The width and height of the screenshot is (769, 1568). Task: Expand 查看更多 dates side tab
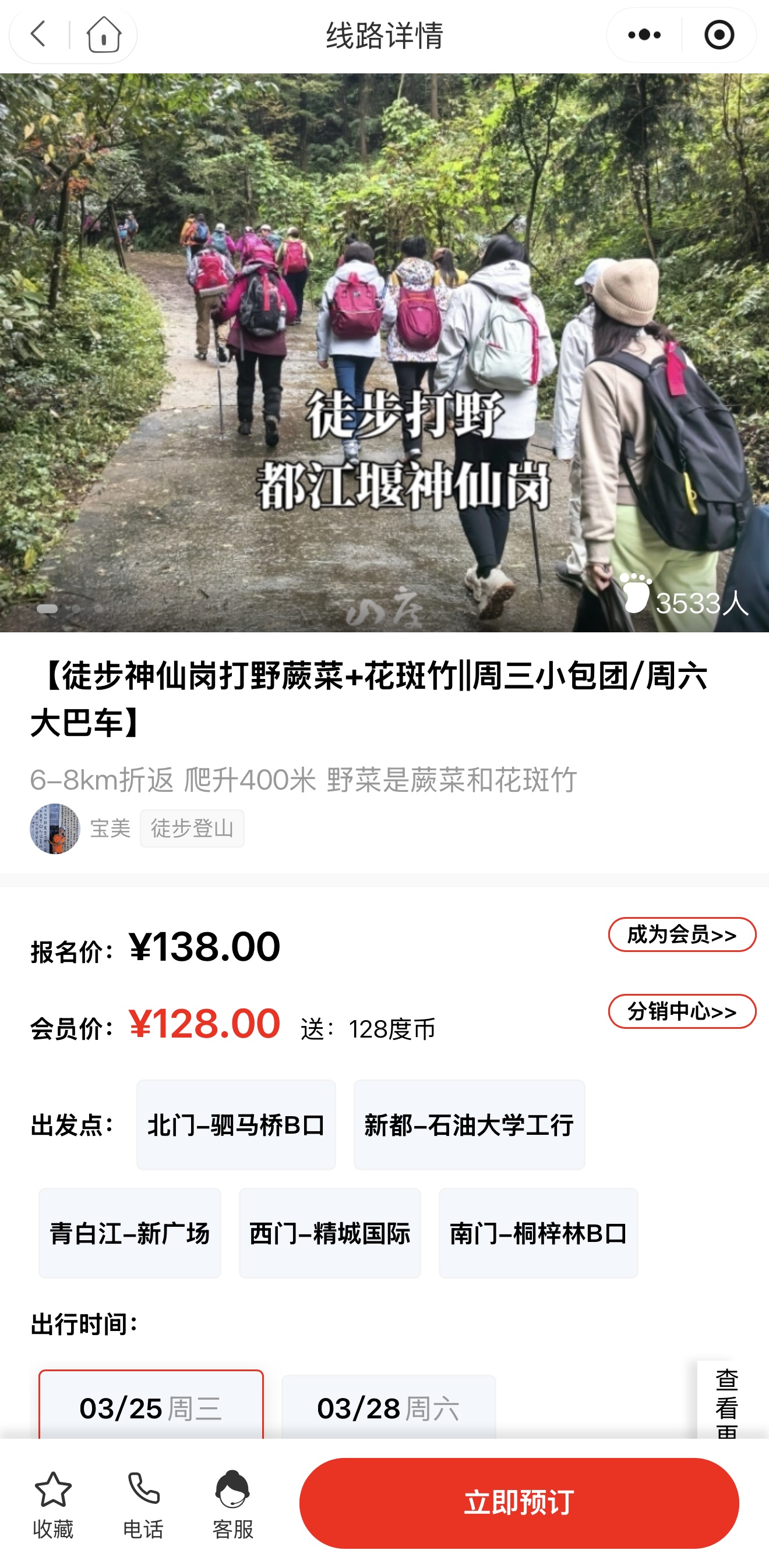[x=727, y=1400]
